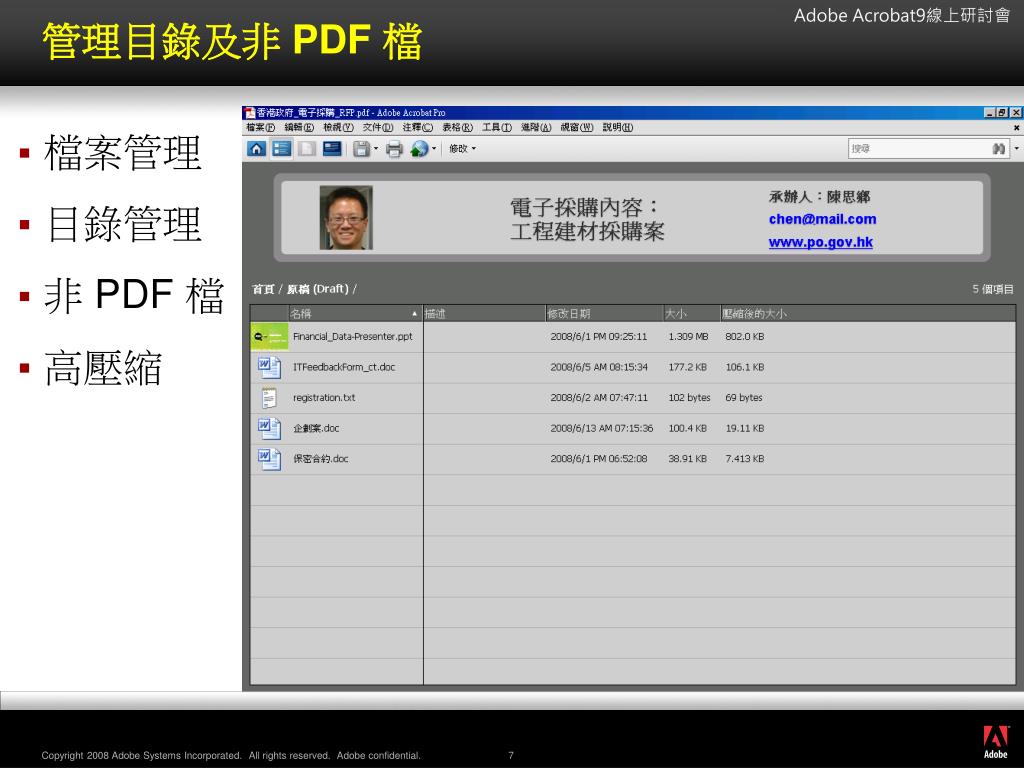Click inside the 搜尋 search field
Viewport: 1024px width, 768px height.
920,149
